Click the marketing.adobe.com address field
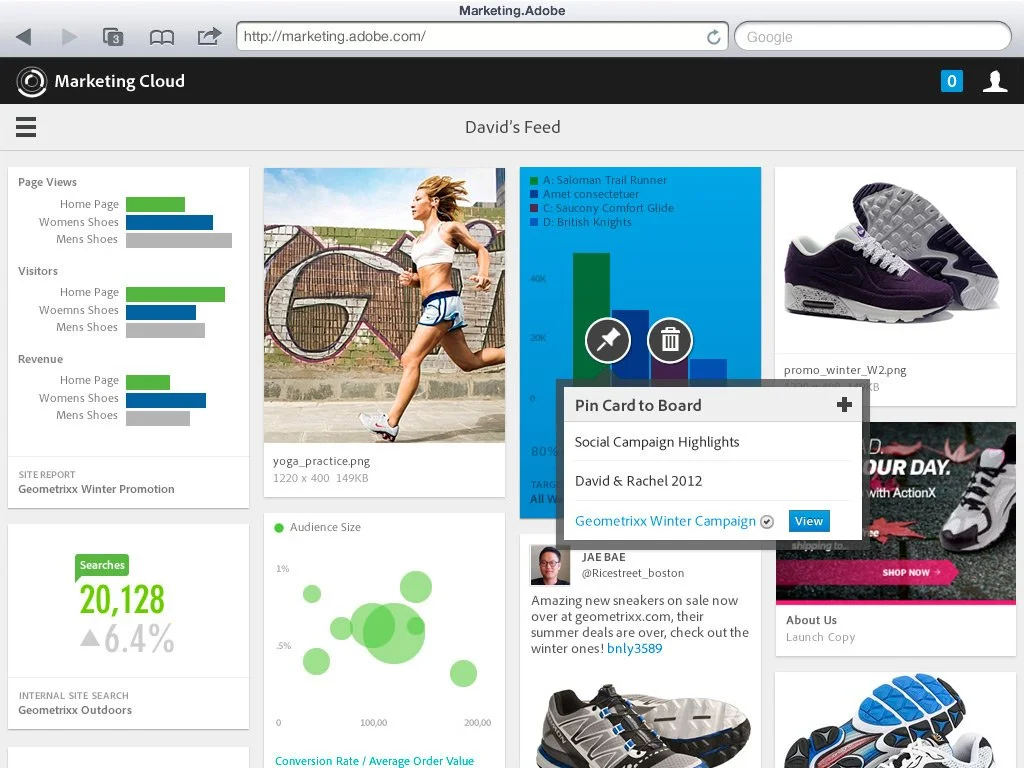The width and height of the screenshot is (1024, 768). click(x=482, y=37)
